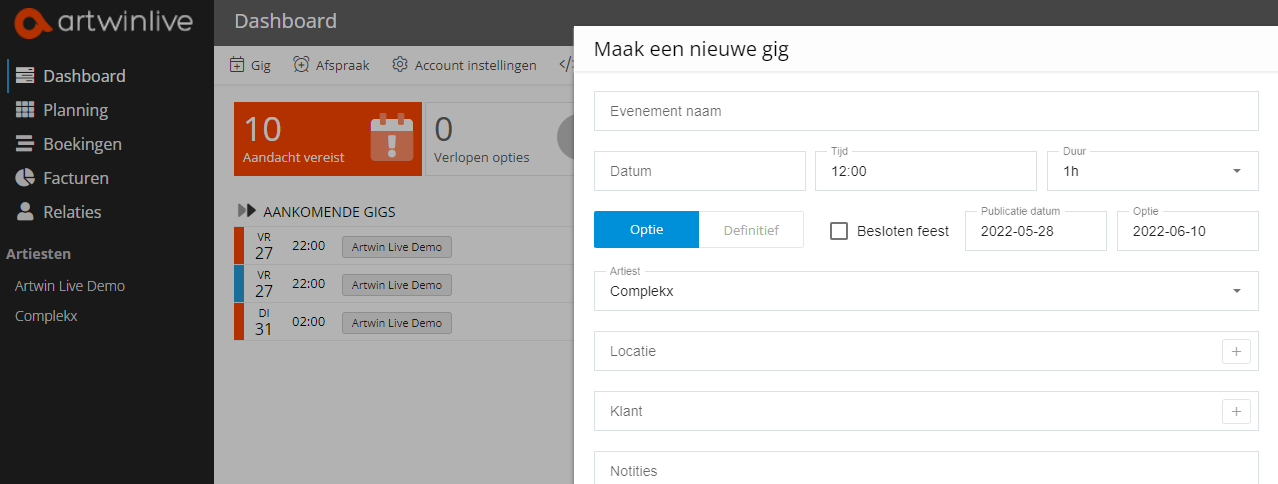Image resolution: width=1278 pixels, height=484 pixels.
Task: Click the fast-forward icon beside Aankomende Gigs
Action: point(247,211)
